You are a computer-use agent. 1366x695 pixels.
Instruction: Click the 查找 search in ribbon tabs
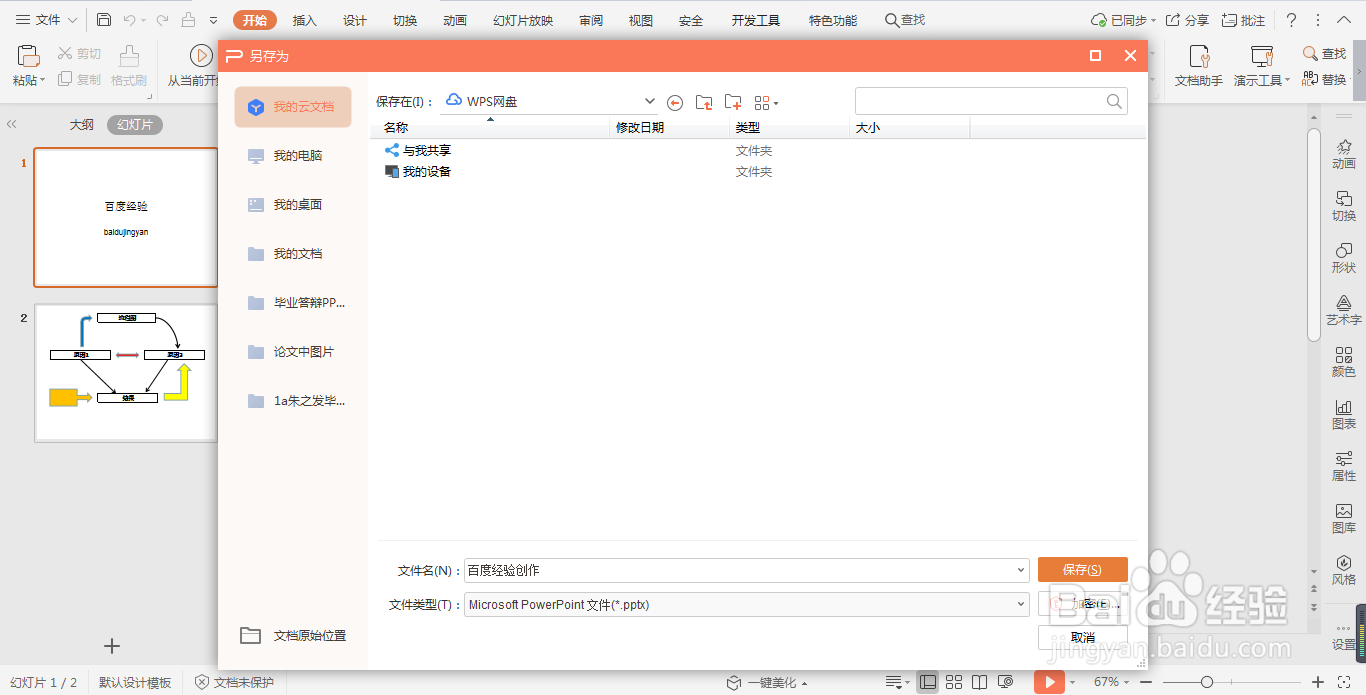905,20
